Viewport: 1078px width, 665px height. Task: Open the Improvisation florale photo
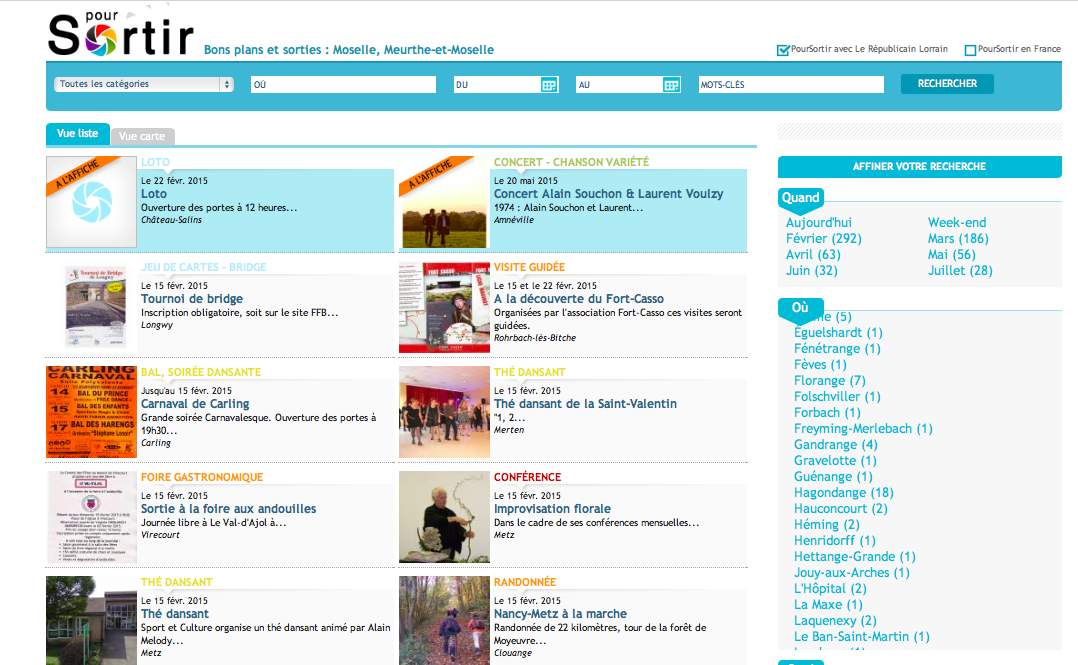coord(444,517)
